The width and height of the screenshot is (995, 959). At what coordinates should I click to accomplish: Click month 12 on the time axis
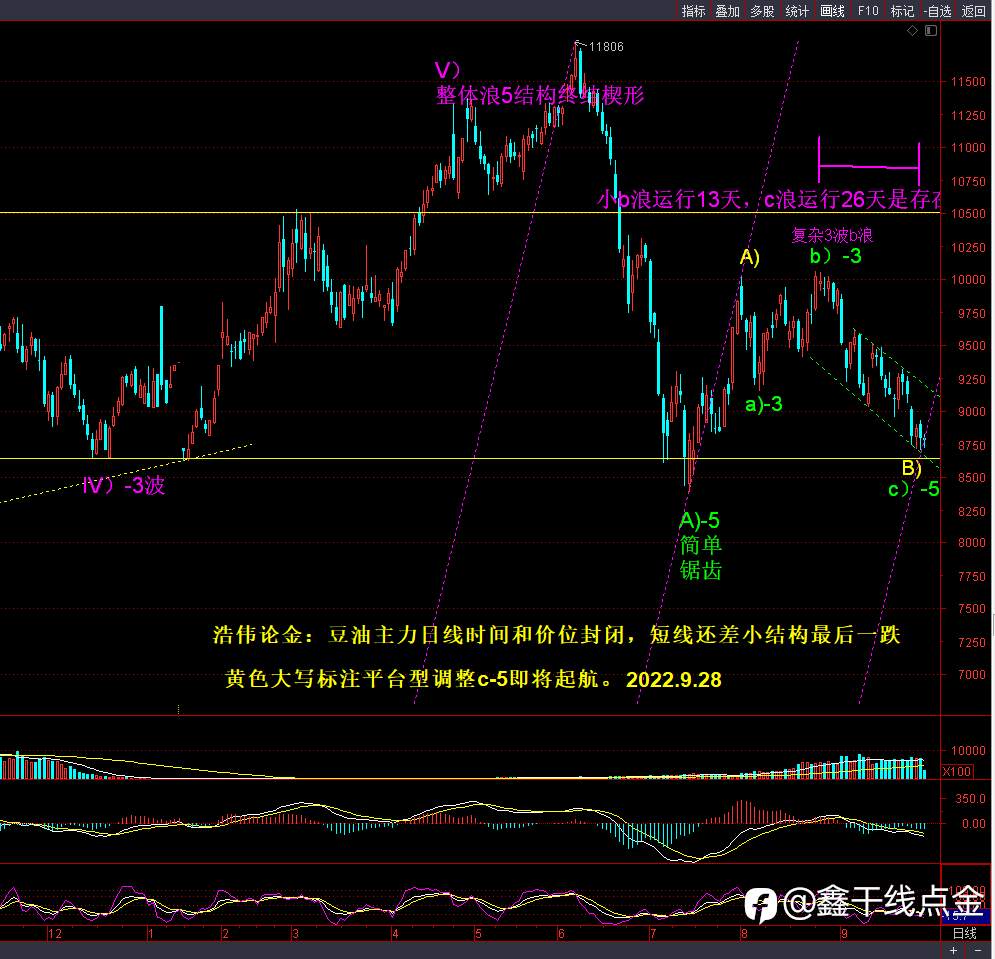pyautogui.click(x=55, y=934)
